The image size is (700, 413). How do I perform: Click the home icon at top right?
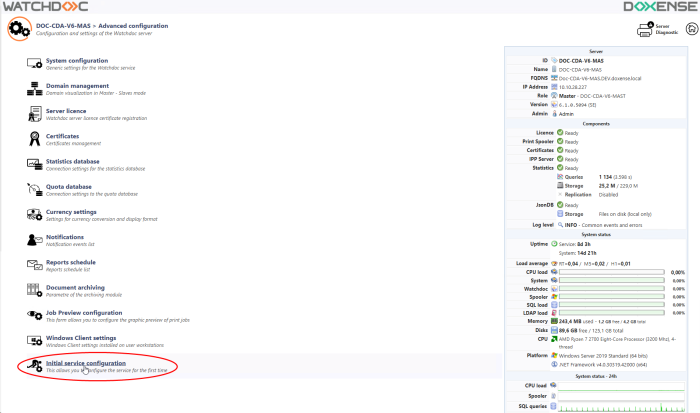coord(690,29)
